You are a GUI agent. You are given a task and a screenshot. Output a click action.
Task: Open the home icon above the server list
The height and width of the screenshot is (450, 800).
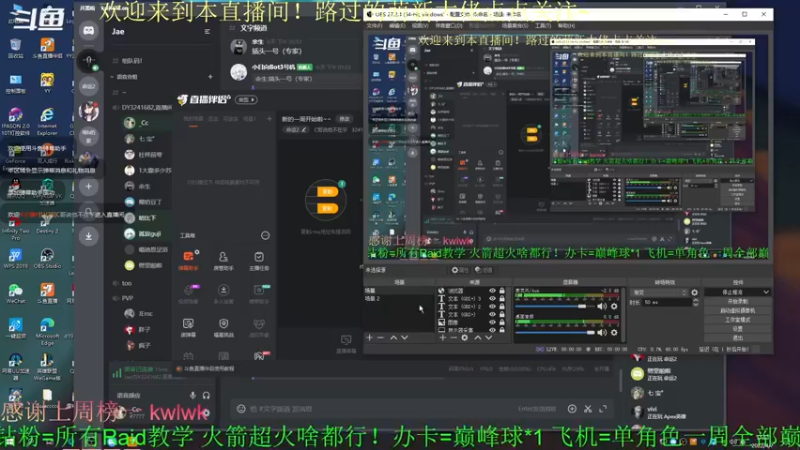coord(88,31)
